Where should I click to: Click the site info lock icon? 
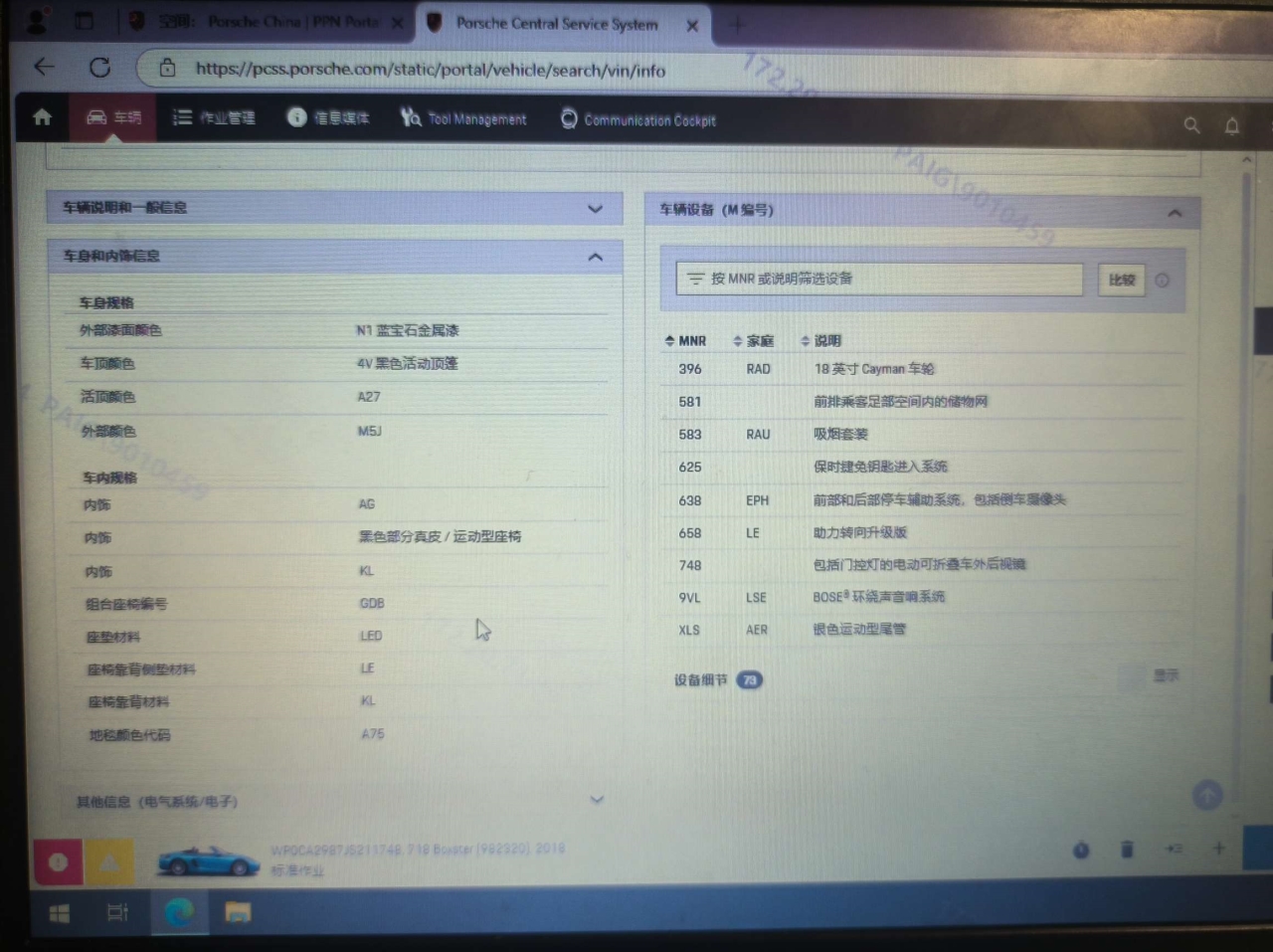167,68
